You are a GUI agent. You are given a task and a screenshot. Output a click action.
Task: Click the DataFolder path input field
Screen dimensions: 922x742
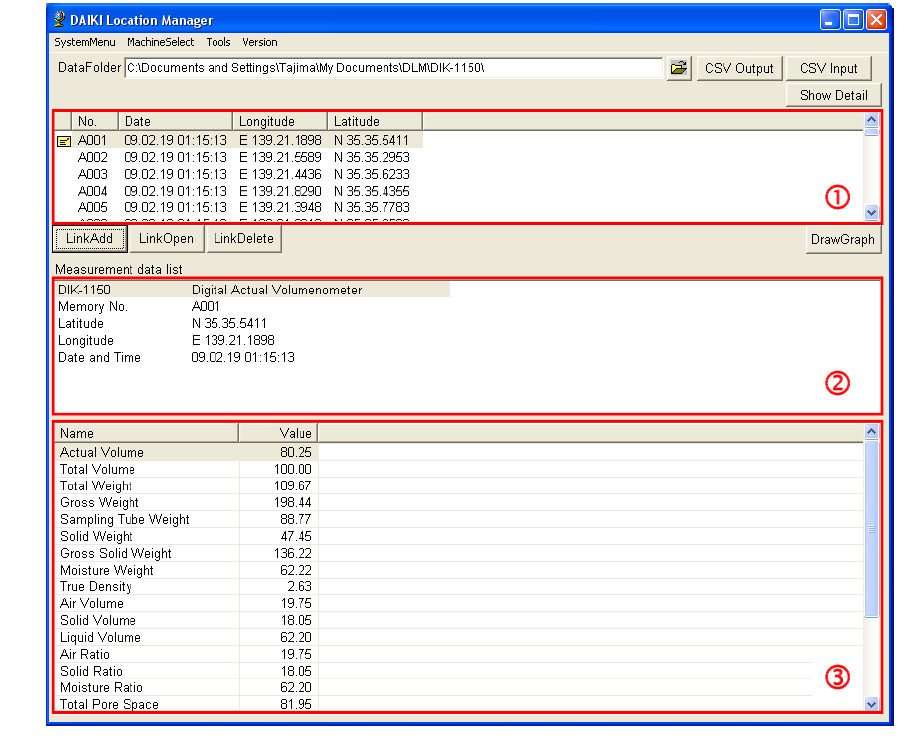pos(392,68)
